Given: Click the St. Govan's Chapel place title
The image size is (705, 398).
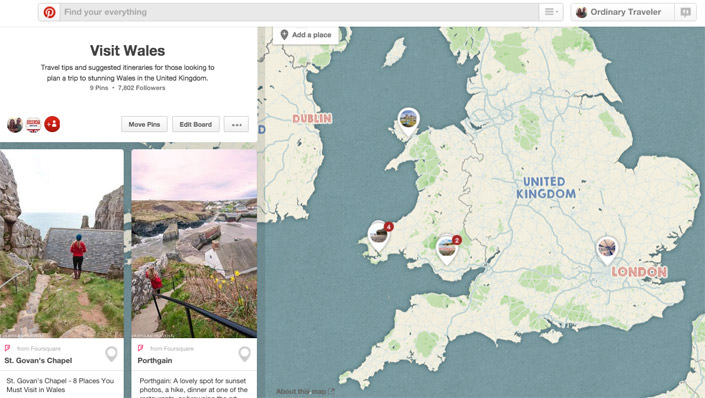Looking at the screenshot, I should tap(38, 360).
